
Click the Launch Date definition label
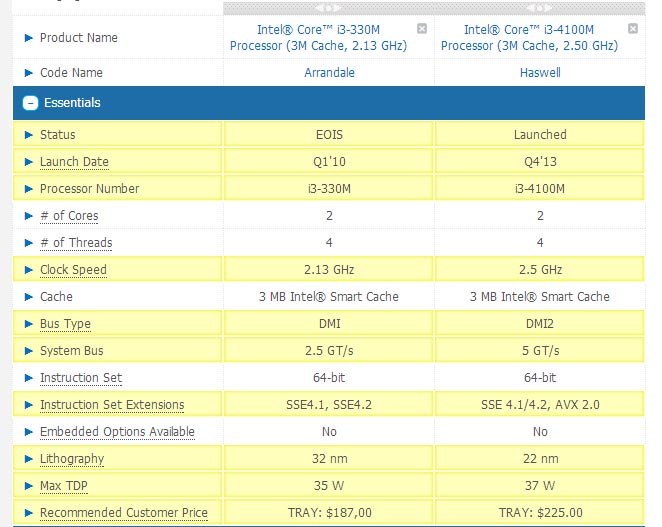point(74,162)
